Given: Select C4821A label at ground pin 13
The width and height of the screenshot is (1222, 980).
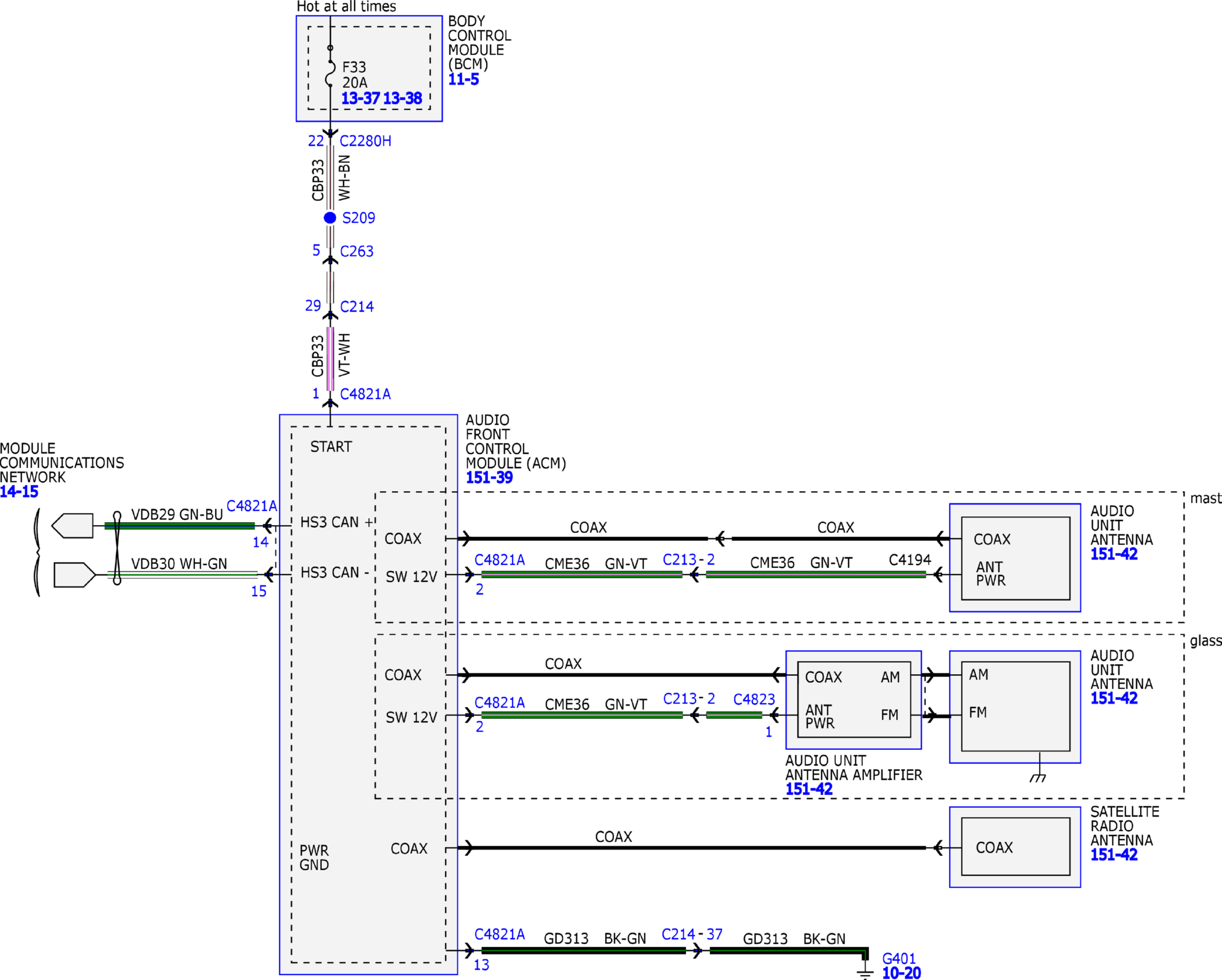Looking at the screenshot, I should 500,935.
